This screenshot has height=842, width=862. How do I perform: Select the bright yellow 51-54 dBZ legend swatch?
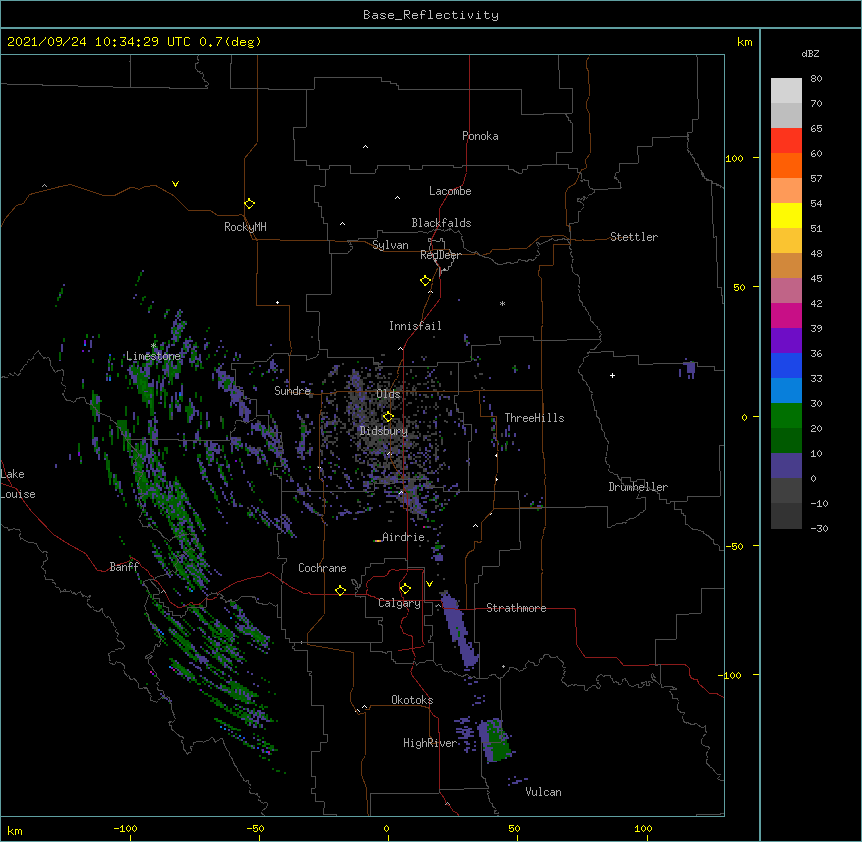[x=786, y=215]
